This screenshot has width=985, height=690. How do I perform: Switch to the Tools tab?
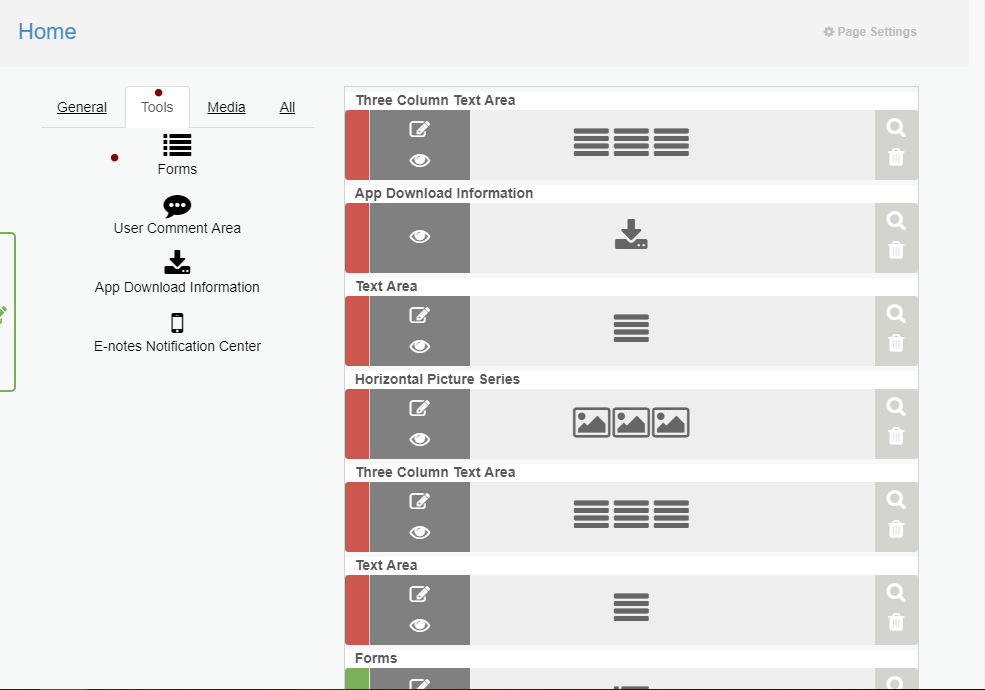157,107
